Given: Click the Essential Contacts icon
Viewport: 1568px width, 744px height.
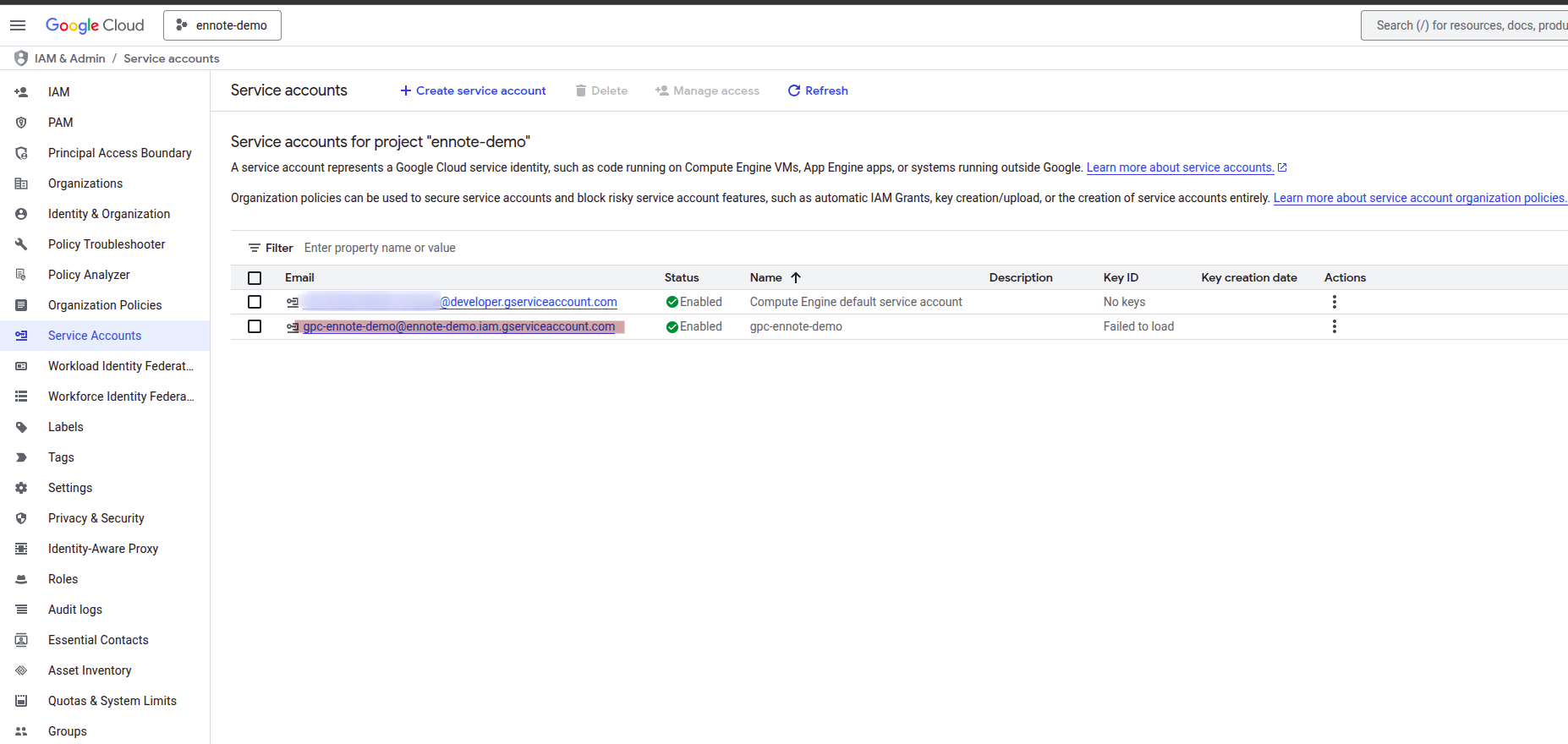Looking at the screenshot, I should (21, 640).
